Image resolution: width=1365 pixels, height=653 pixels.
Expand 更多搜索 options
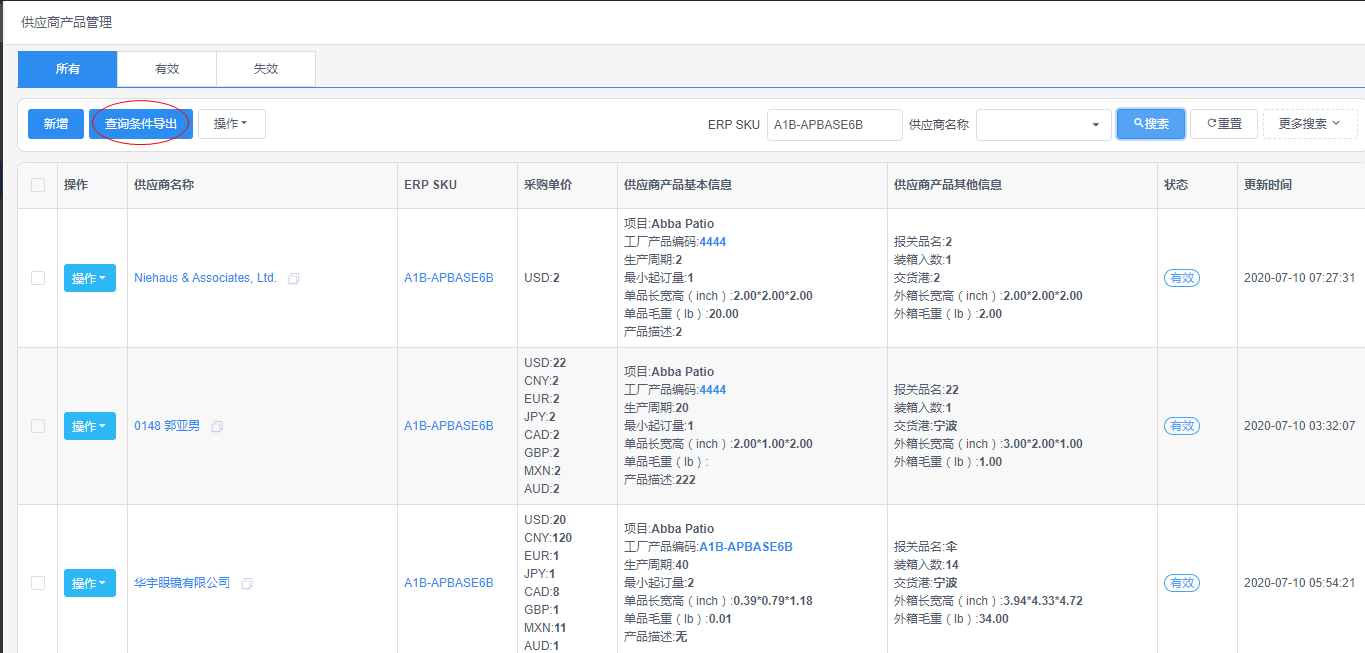point(1310,124)
